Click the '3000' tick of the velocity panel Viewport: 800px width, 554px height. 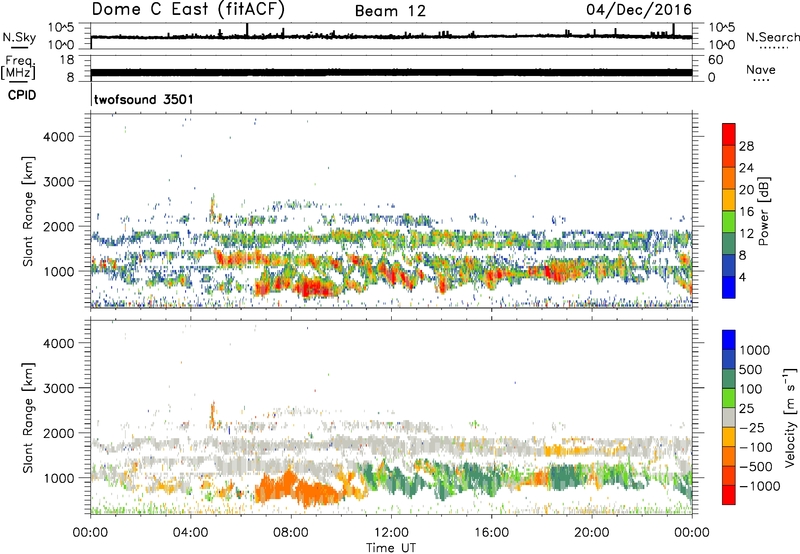(59, 388)
